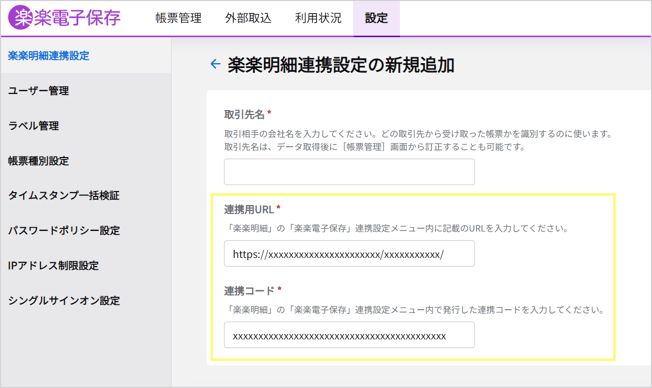
Task: Open パスワードポリシー設定
Action: 64,230
